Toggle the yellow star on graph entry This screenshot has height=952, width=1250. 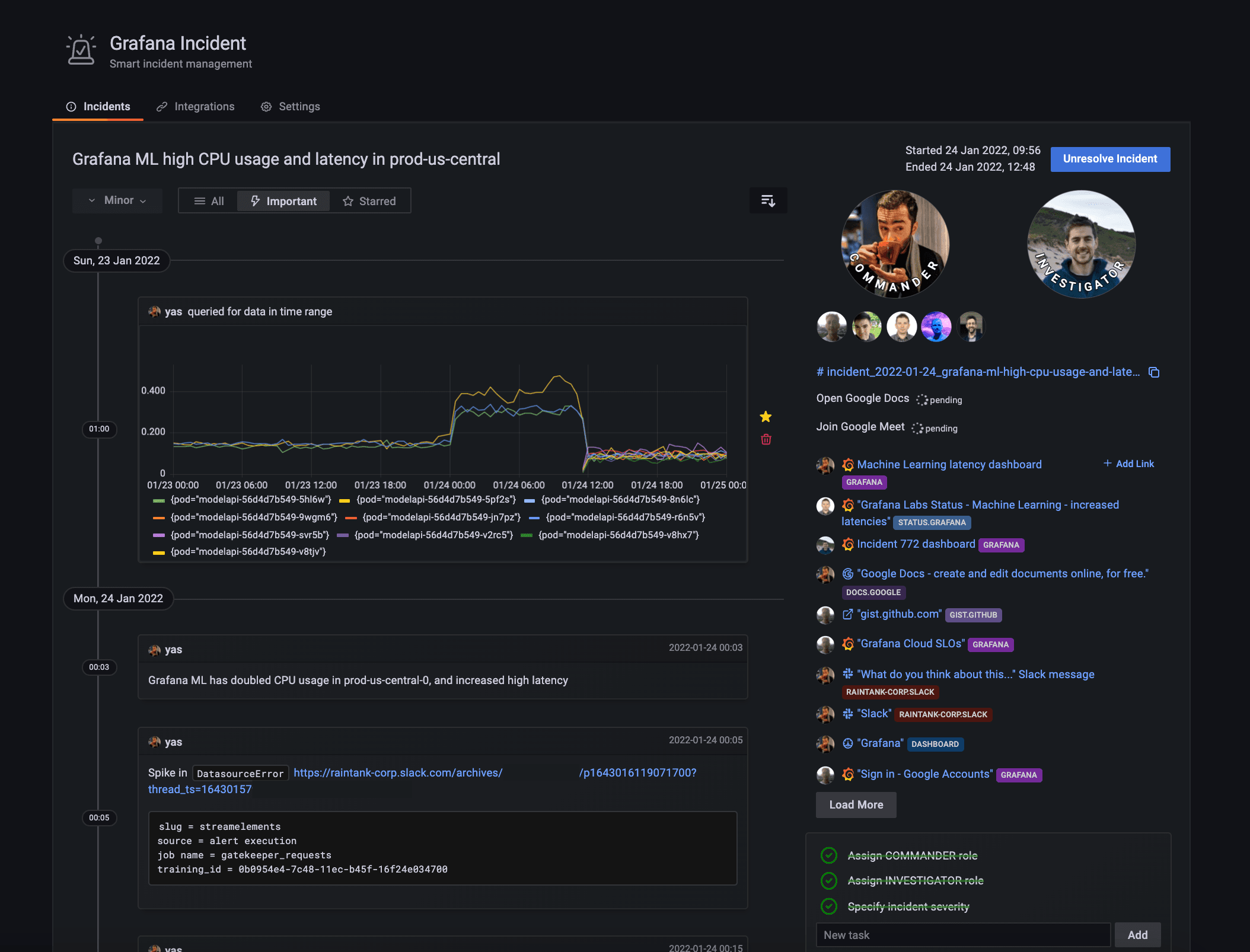[766, 417]
